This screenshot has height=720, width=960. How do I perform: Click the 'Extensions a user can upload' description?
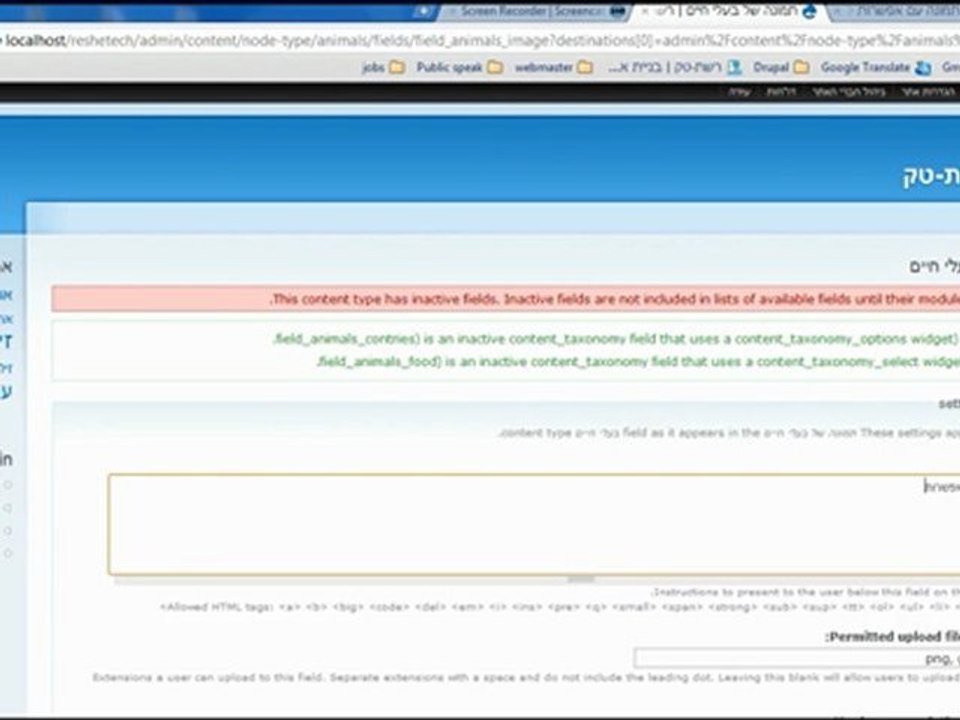point(526,678)
